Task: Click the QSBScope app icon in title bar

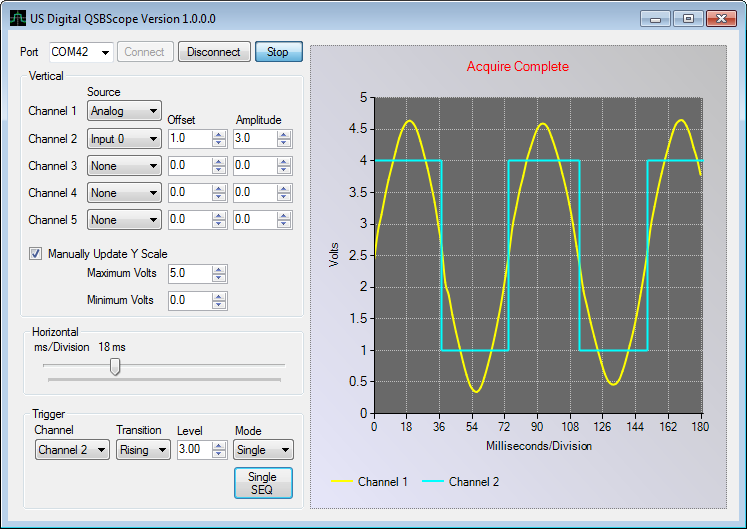Action: [x=18, y=19]
